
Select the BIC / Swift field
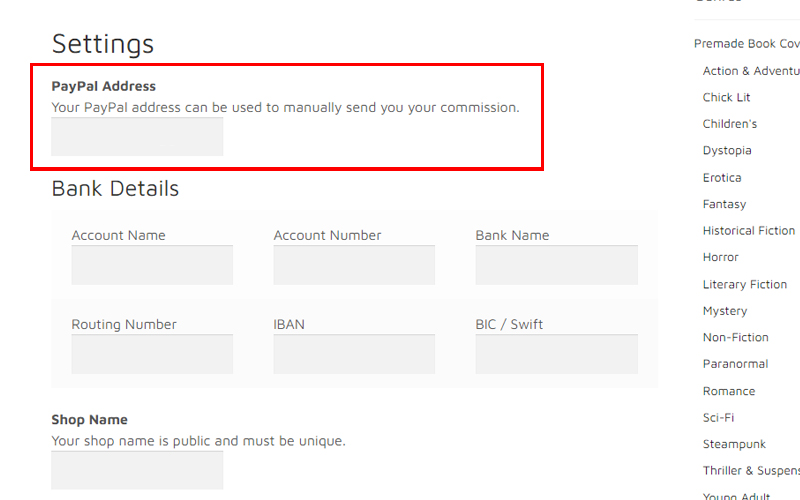tap(557, 354)
